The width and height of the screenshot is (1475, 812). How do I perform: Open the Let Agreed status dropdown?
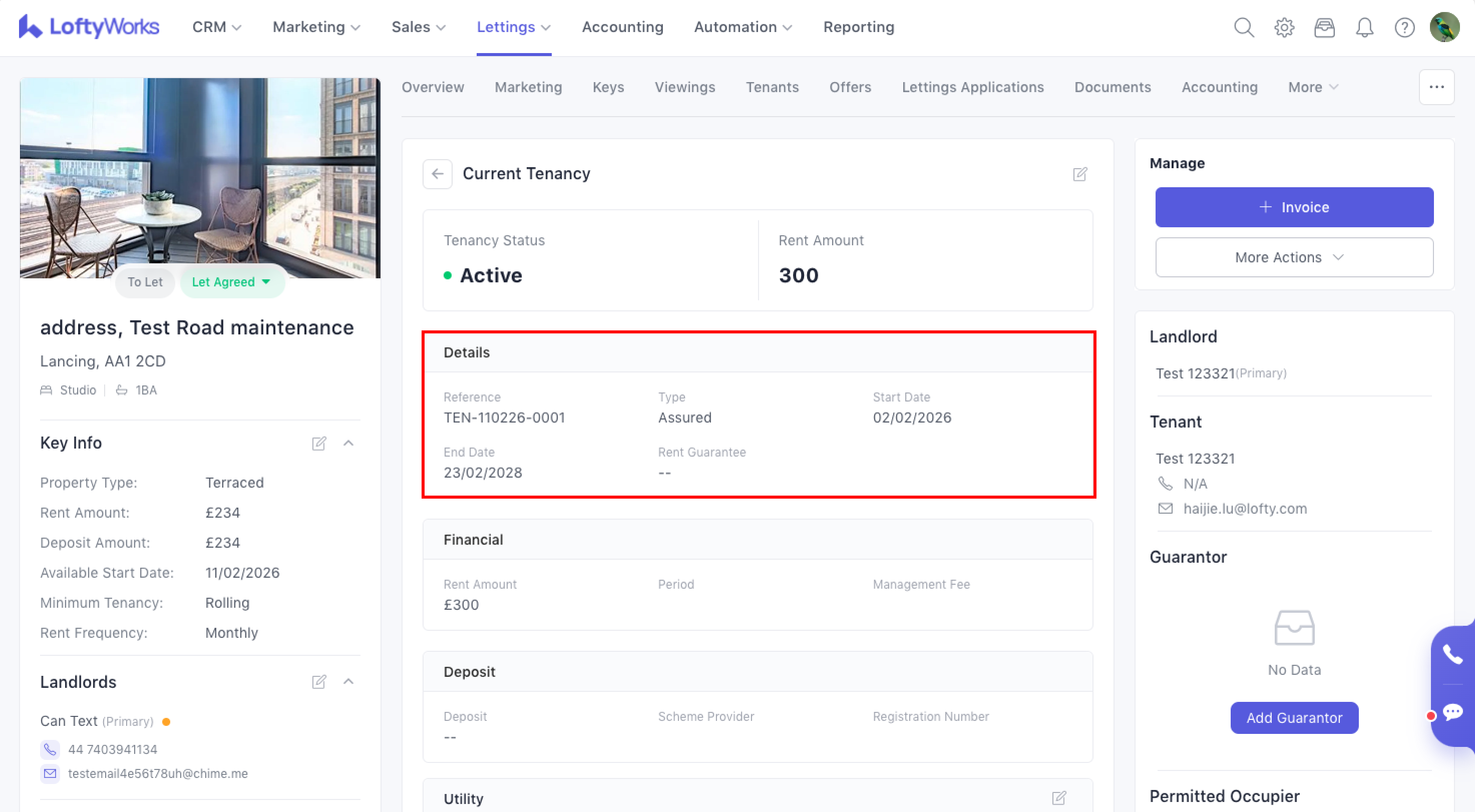[231, 282]
